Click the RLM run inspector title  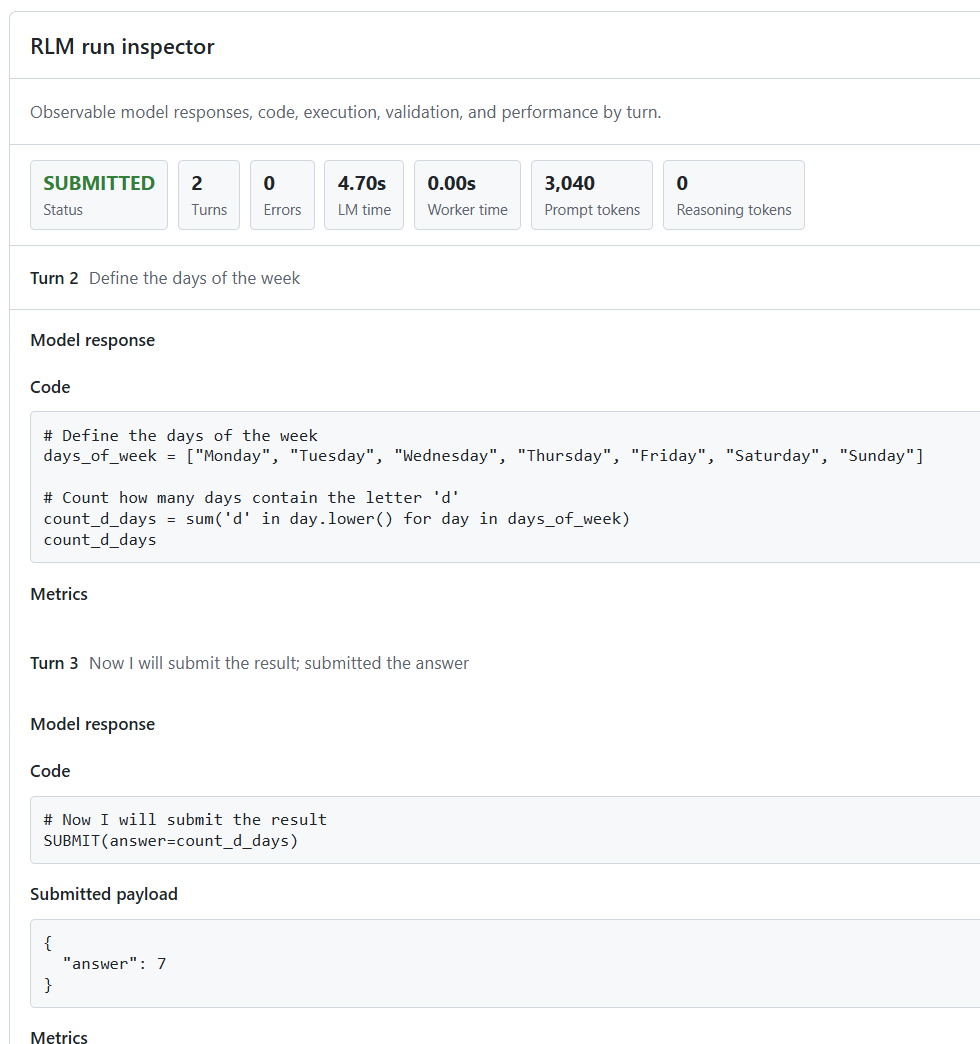point(122,47)
